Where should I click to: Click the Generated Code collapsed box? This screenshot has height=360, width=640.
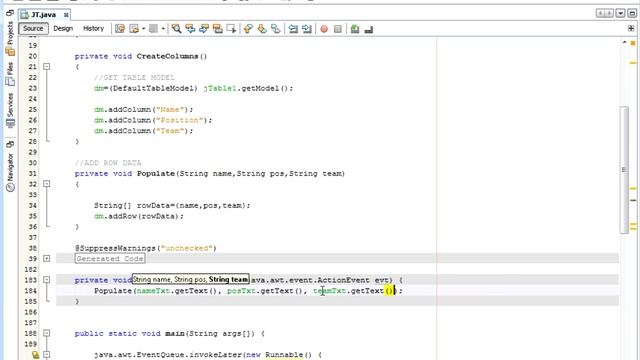(110, 259)
